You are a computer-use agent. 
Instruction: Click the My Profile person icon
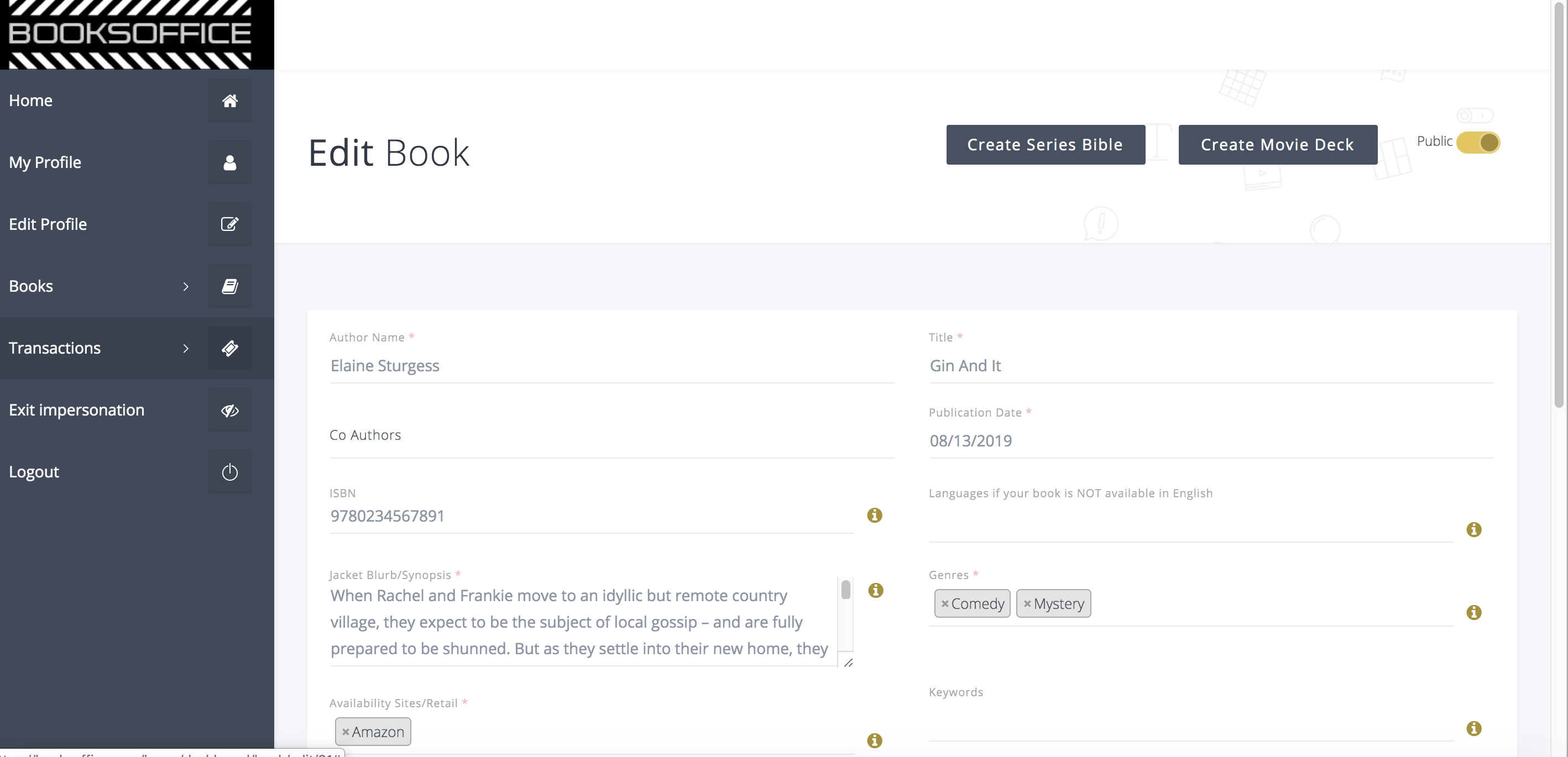point(229,162)
